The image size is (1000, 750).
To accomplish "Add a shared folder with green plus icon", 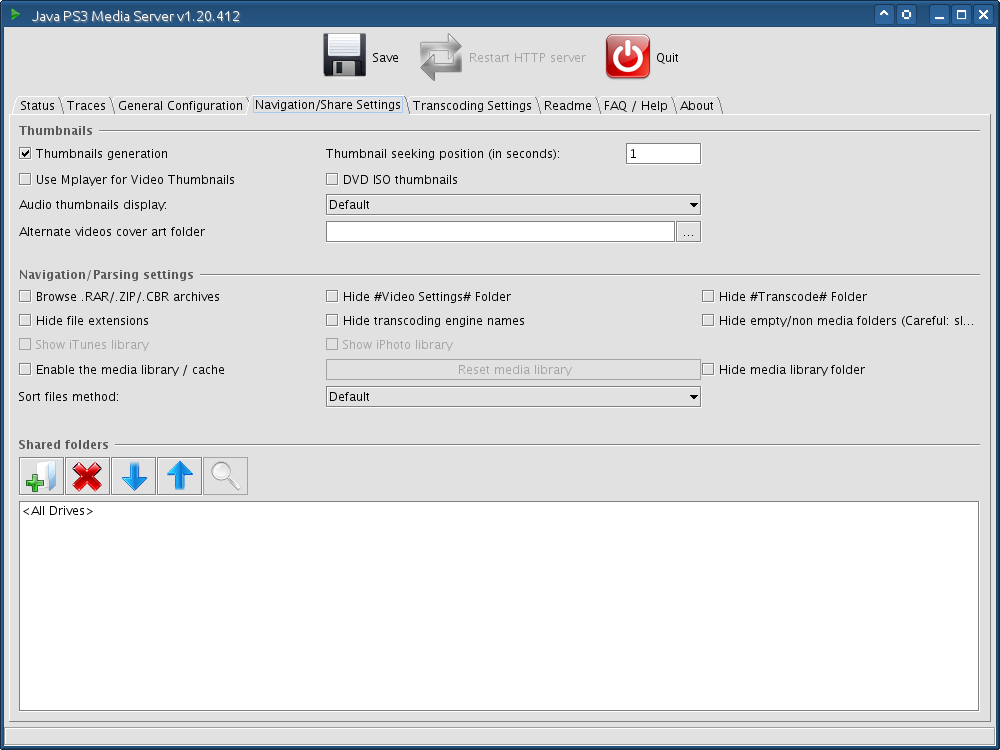I will (x=41, y=476).
